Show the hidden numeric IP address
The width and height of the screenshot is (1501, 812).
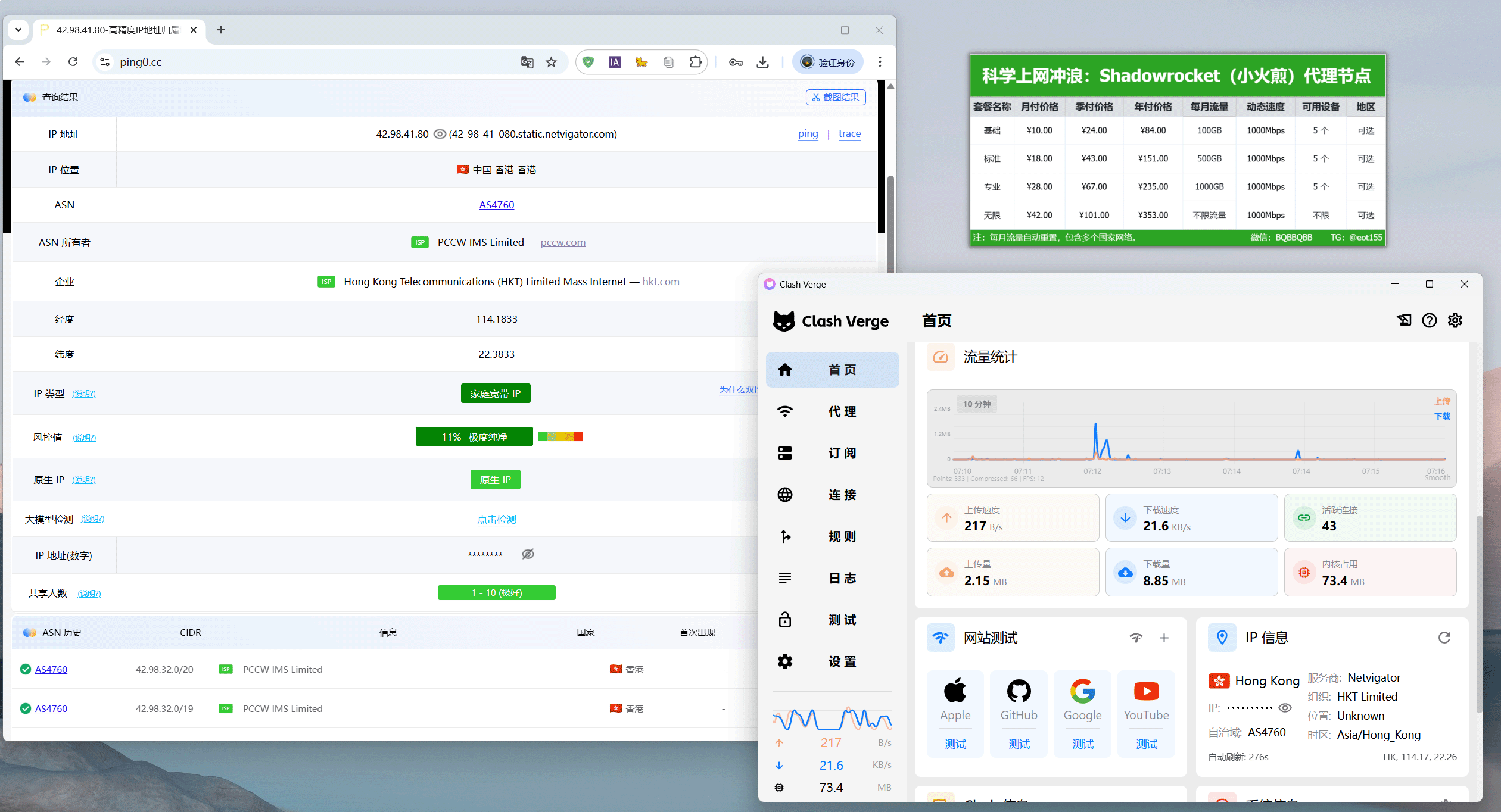pyautogui.click(x=528, y=554)
